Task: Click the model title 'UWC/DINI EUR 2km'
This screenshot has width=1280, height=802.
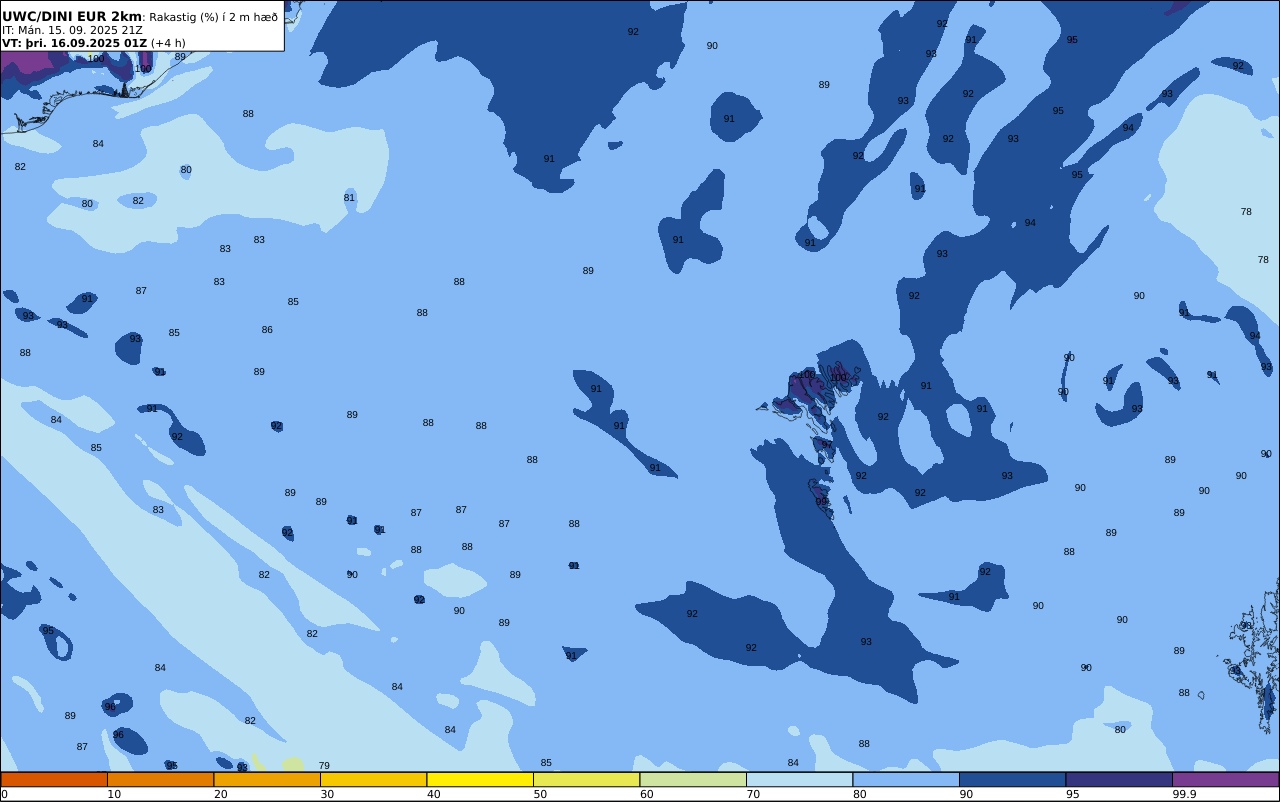Action: pos(72,16)
